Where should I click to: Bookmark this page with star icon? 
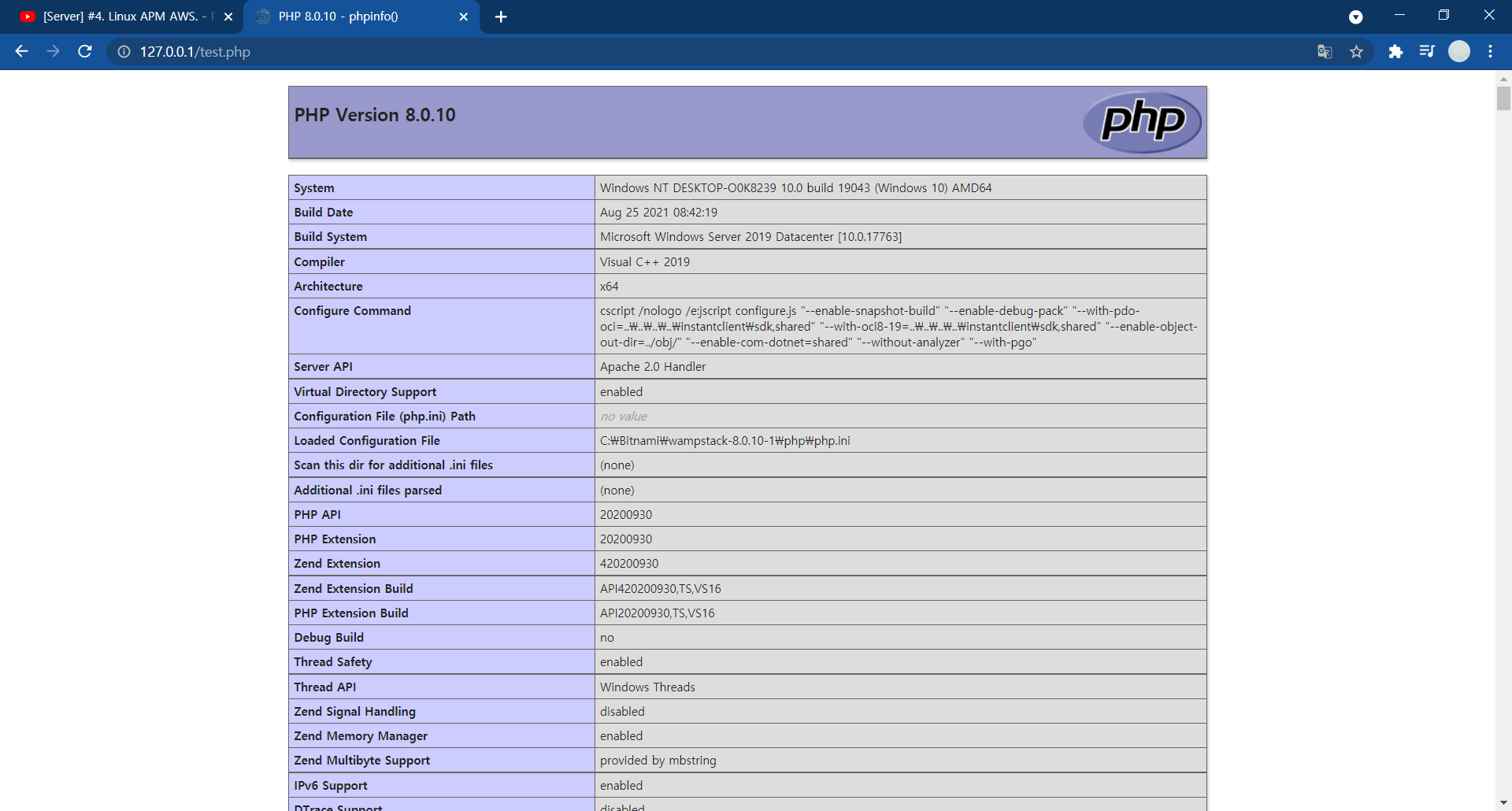pos(1356,52)
